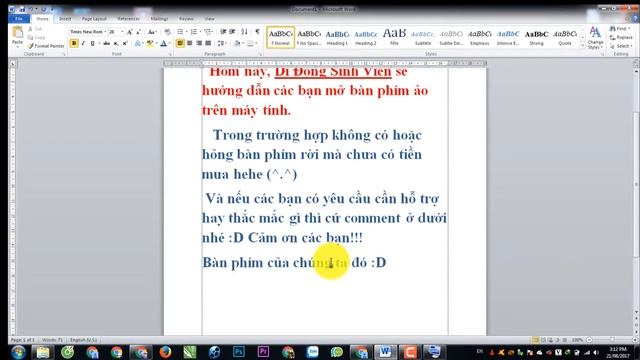Image resolution: width=640 pixels, height=360 pixels.
Task: Switch to the Mailings tab
Action: (159, 19)
